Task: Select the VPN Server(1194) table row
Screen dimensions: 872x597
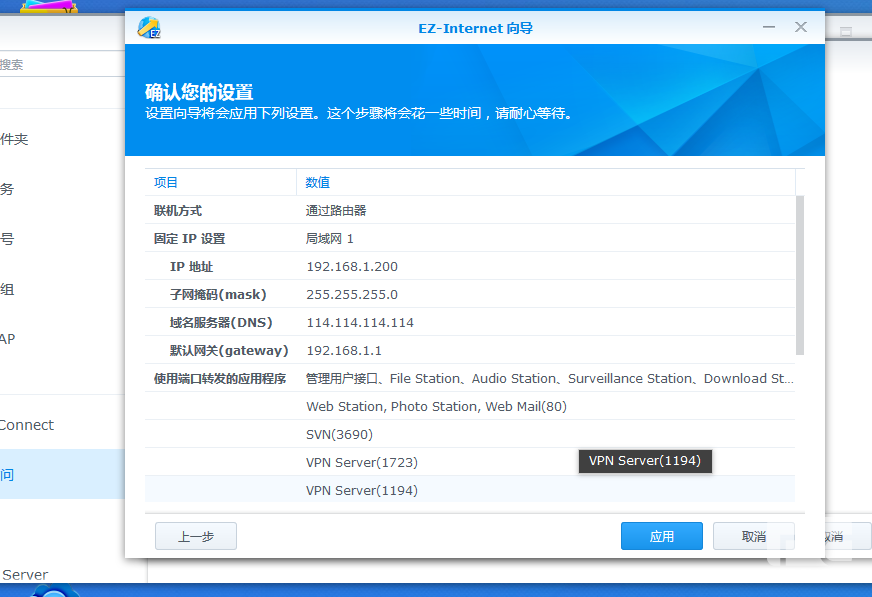Action: [x=470, y=489]
